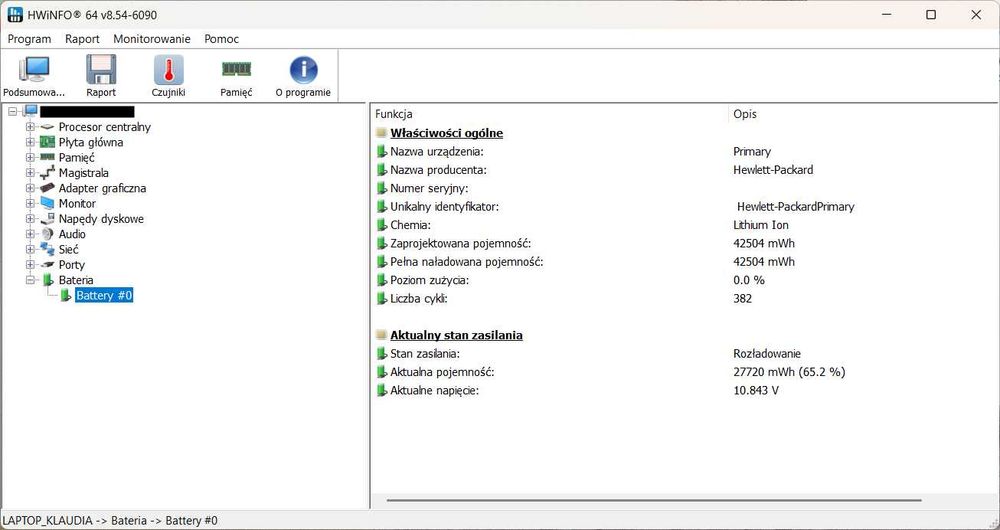Viewport: 1000px width, 530px height.
Task: Select the Napędy dyskowe tree label
Action: click(x=101, y=219)
